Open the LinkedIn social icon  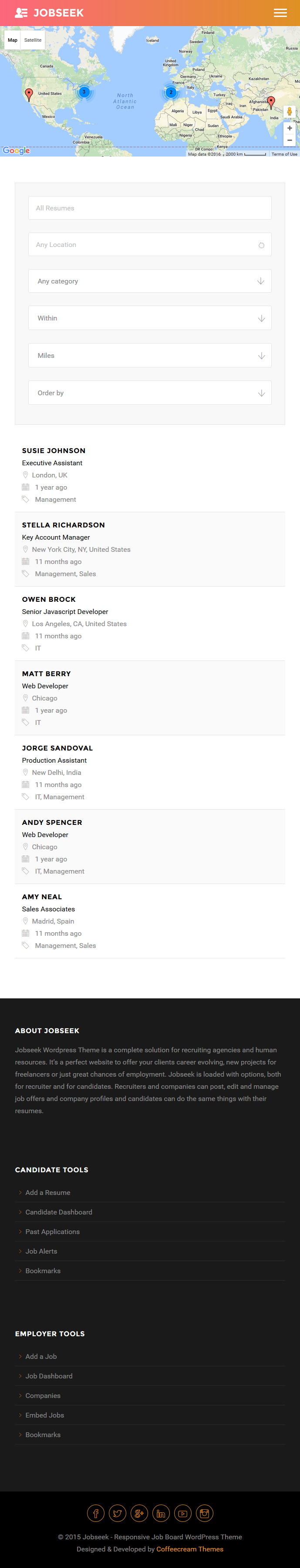coord(161,1513)
